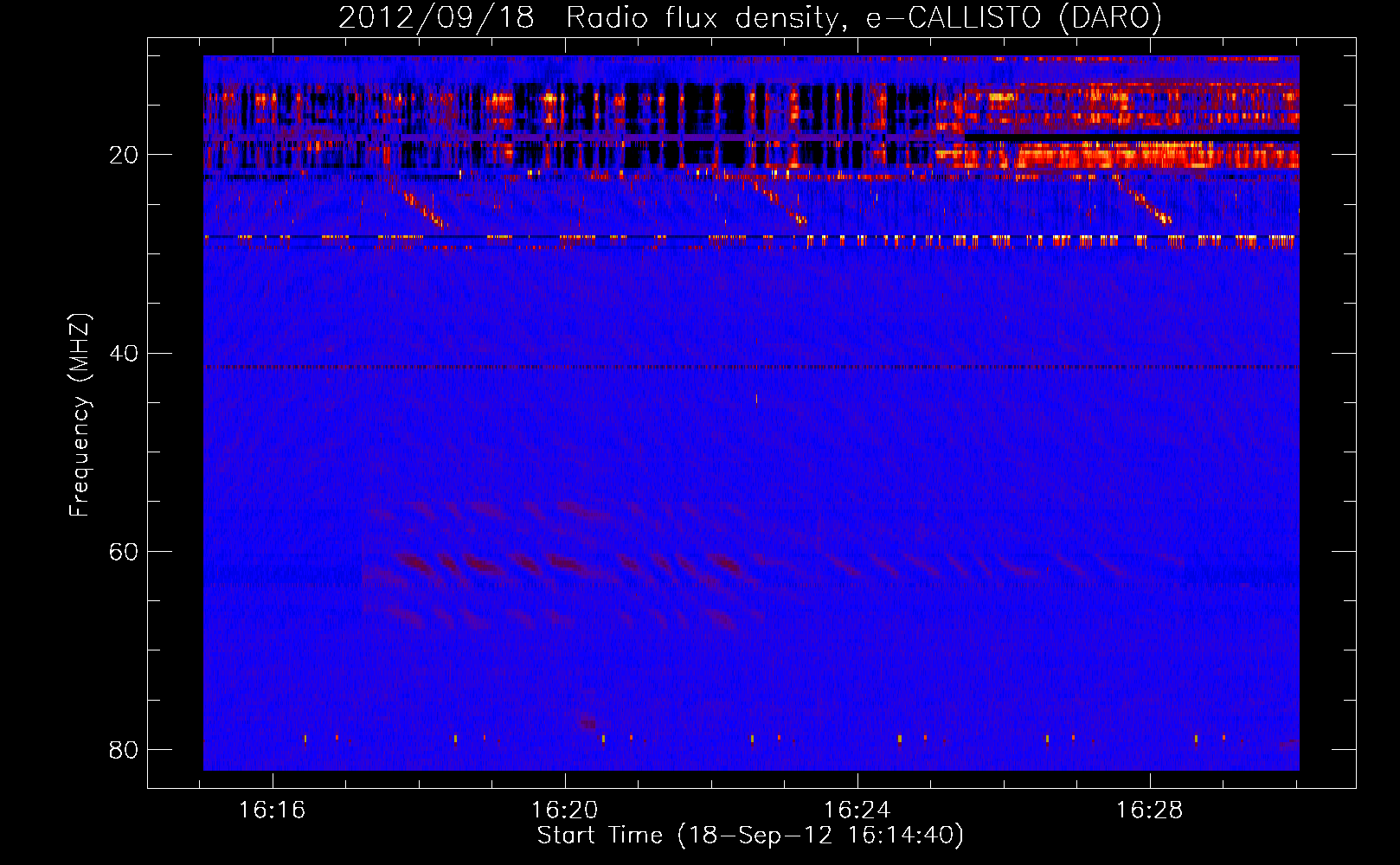Click the 60 MHz frequency tick label
The image size is (1400, 865).
pos(124,551)
